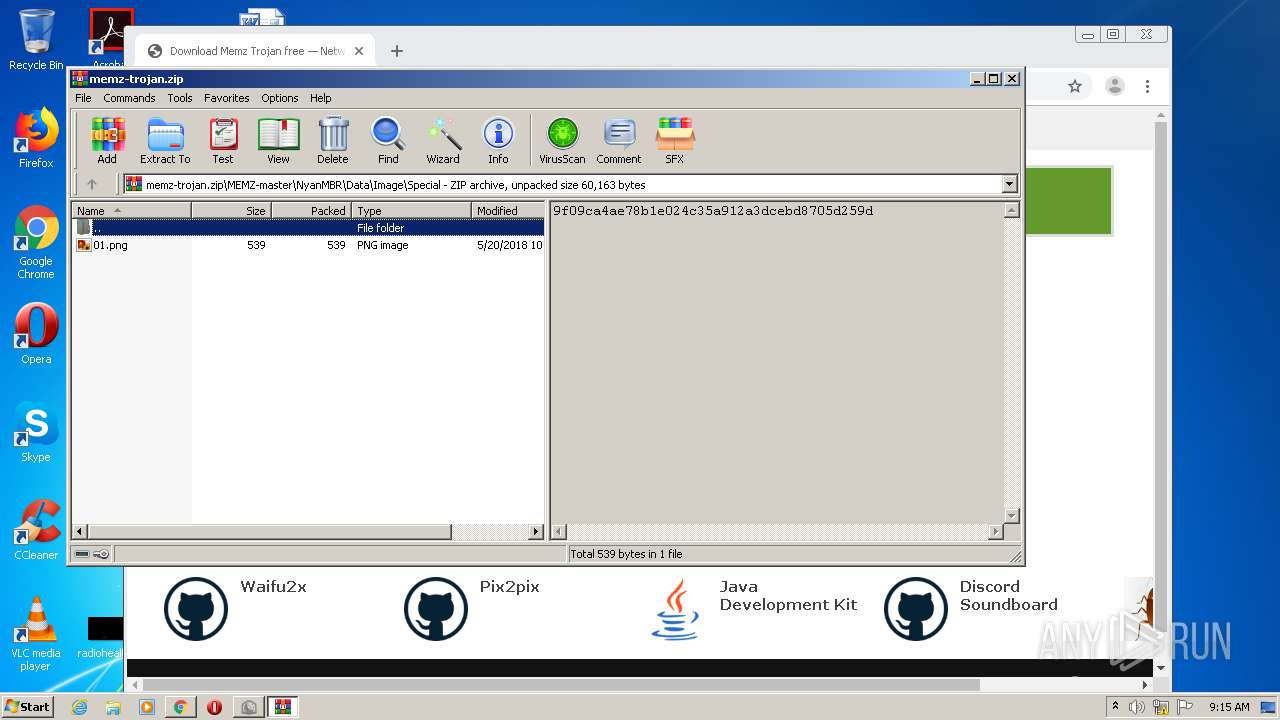This screenshot has height=720, width=1280.
Task: Open the Help menu
Action: (320, 98)
